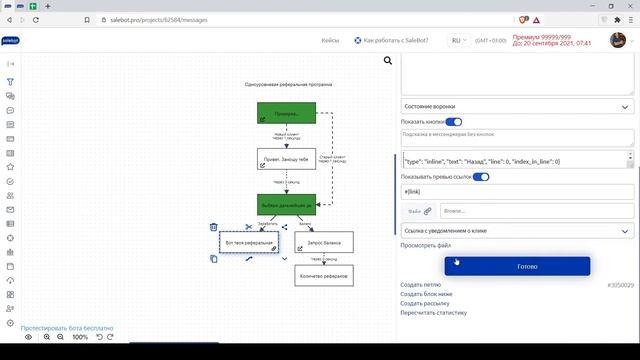Viewport: 640px width, 360px height.
Task: Copy selected block with duplicate icon
Action: 213,259
